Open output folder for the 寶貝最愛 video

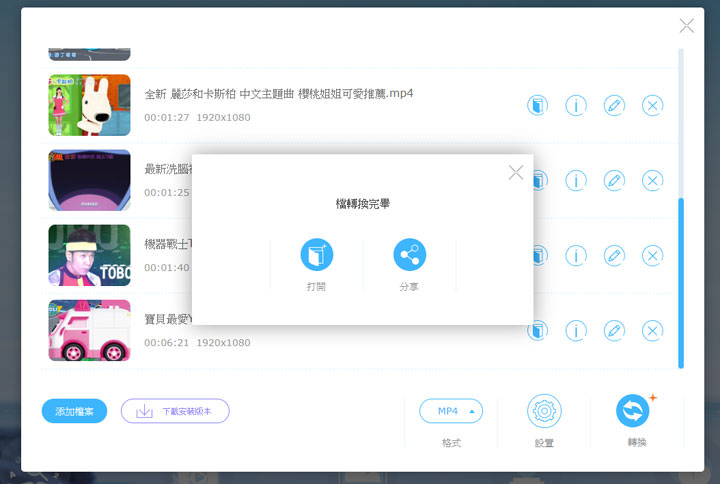pyautogui.click(x=538, y=330)
